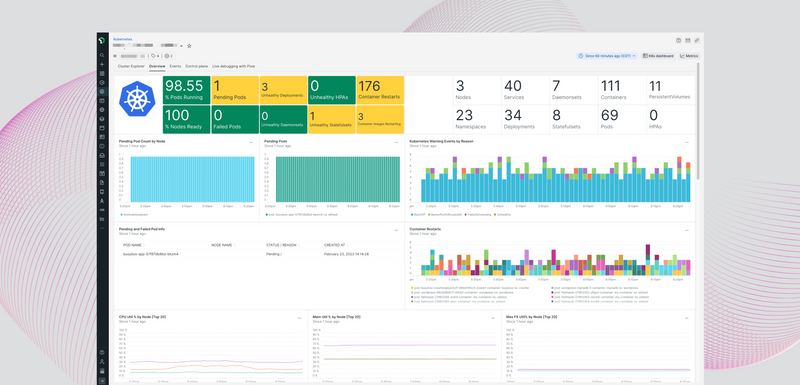Click the New Relic logo in sidebar
This screenshot has height=385, width=800.
click(102, 40)
